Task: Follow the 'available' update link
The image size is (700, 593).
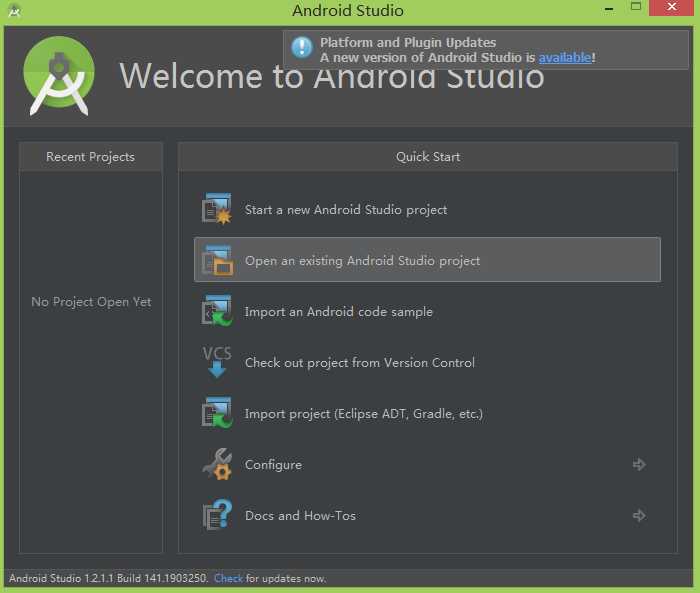Action: click(x=565, y=57)
